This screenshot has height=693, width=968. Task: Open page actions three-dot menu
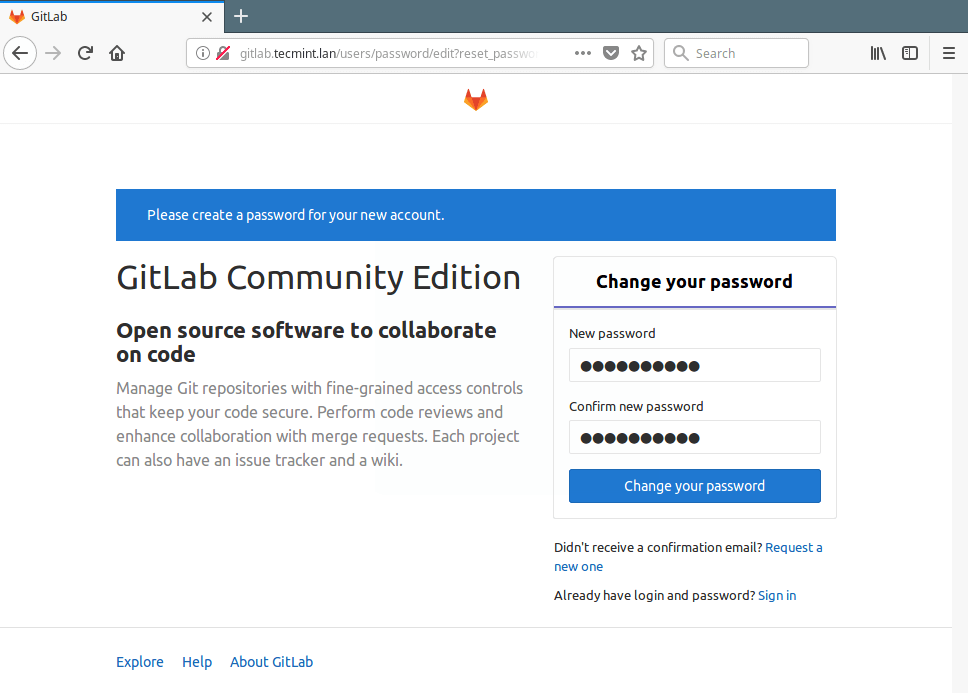tap(583, 53)
